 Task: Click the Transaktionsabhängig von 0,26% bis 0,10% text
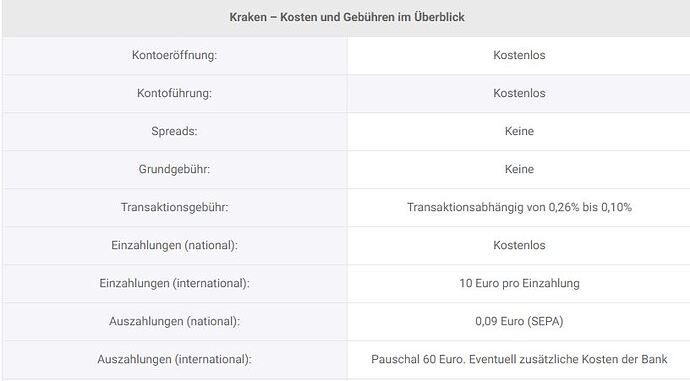519,207
